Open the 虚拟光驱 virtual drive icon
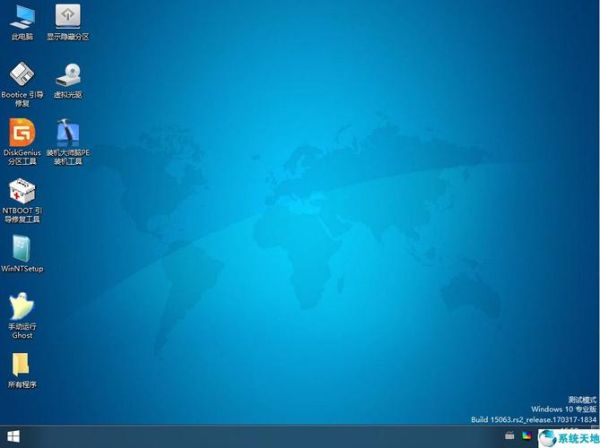 coord(68,75)
